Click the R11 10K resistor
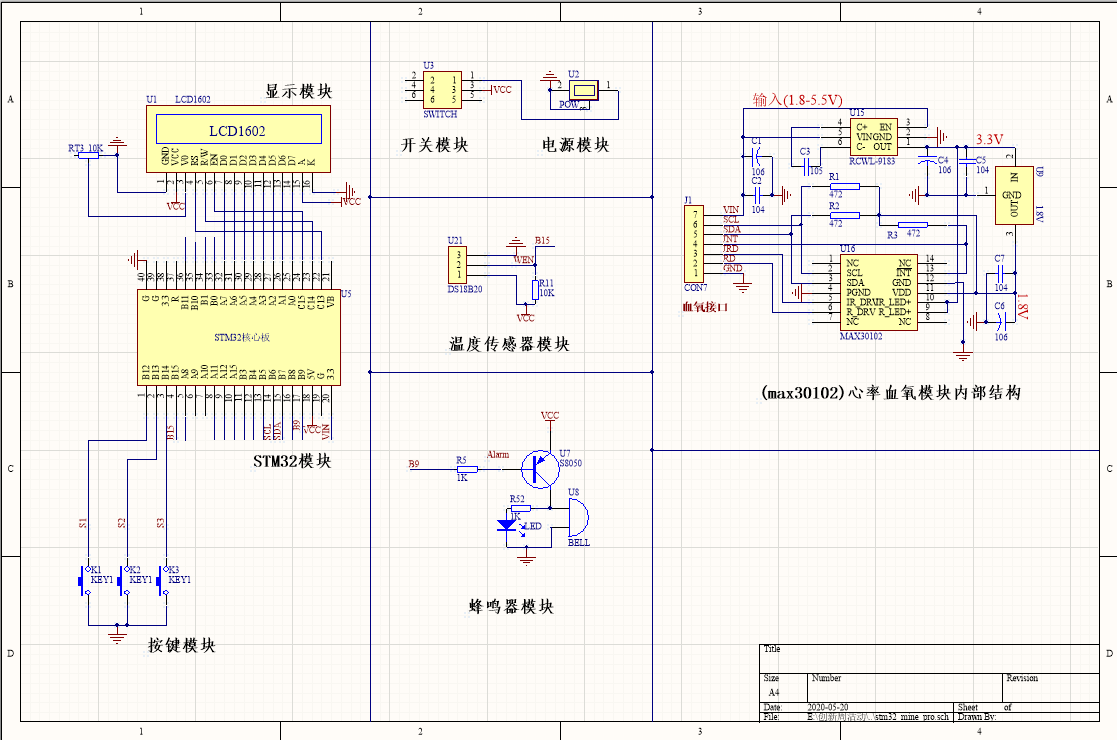 [x=534, y=288]
